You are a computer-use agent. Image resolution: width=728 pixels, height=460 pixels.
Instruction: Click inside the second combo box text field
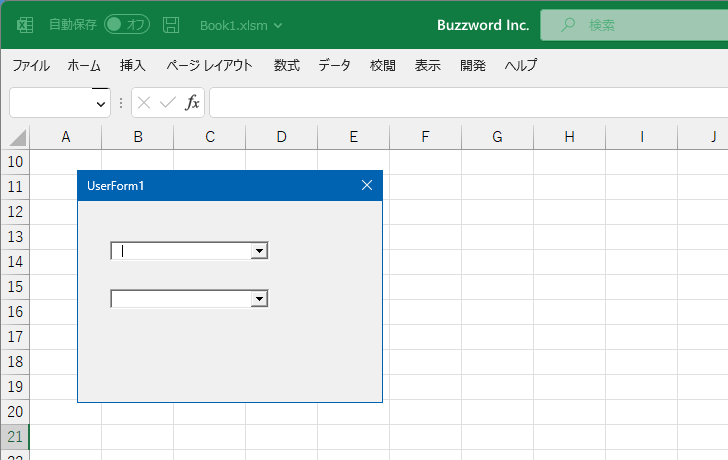180,299
